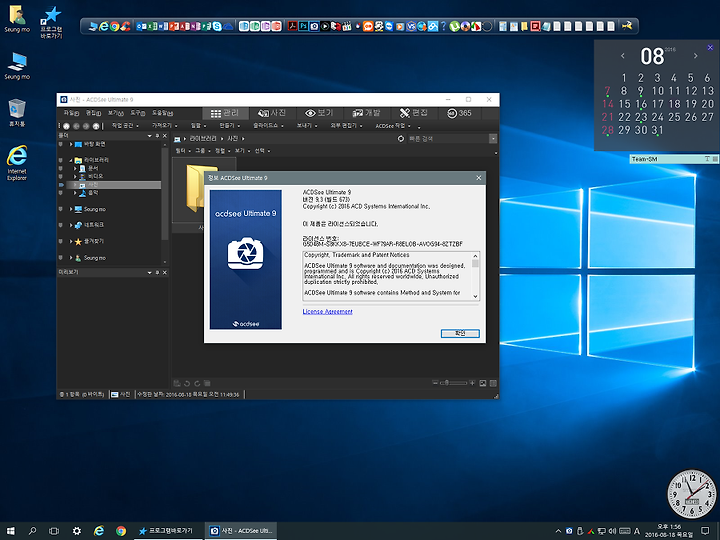720x540 pixels.
Task: Open the 보내기 (Send) dropdown
Action: tap(307, 125)
